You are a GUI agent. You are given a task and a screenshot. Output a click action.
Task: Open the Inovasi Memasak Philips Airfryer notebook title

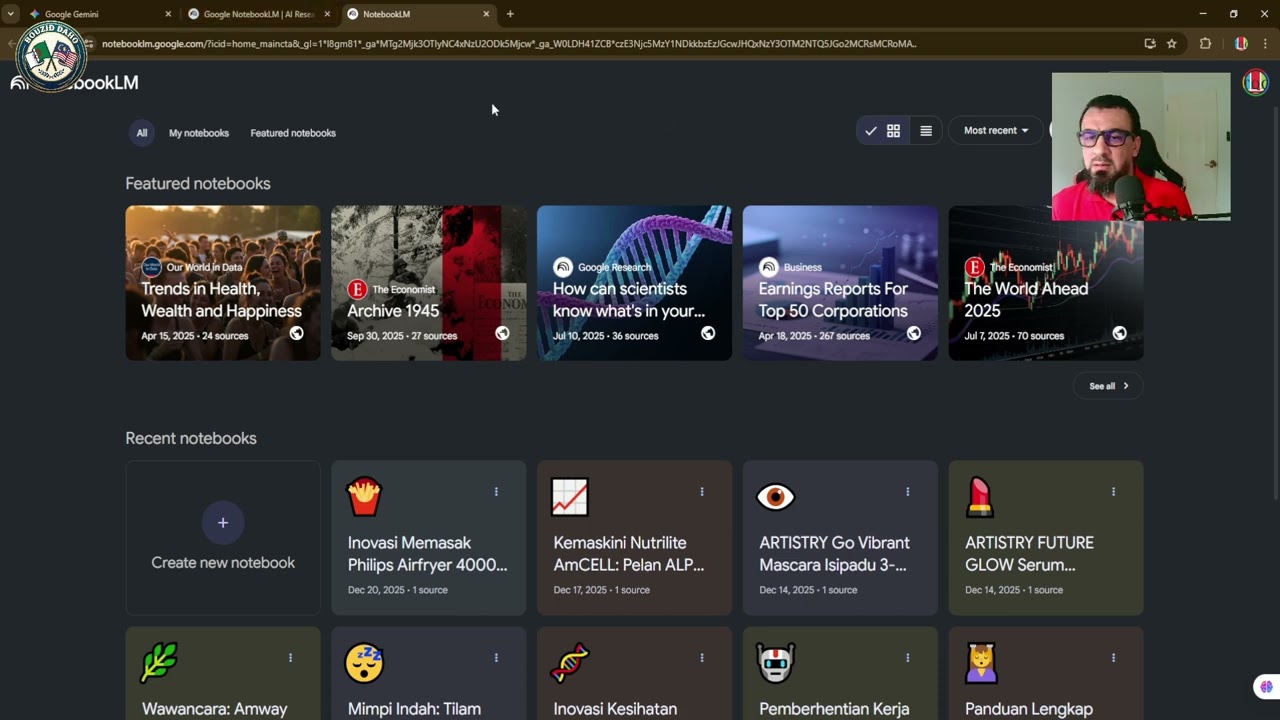(427, 554)
